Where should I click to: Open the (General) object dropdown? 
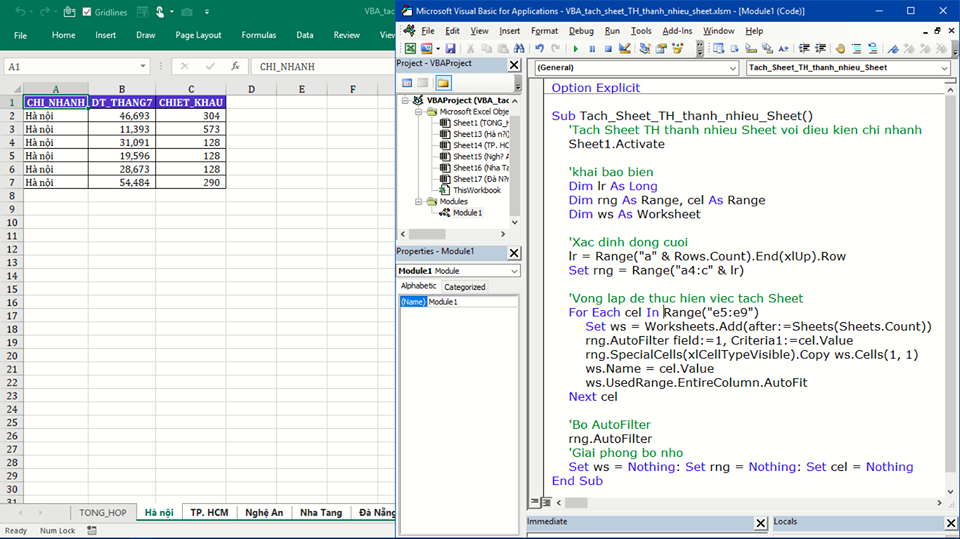coord(732,68)
